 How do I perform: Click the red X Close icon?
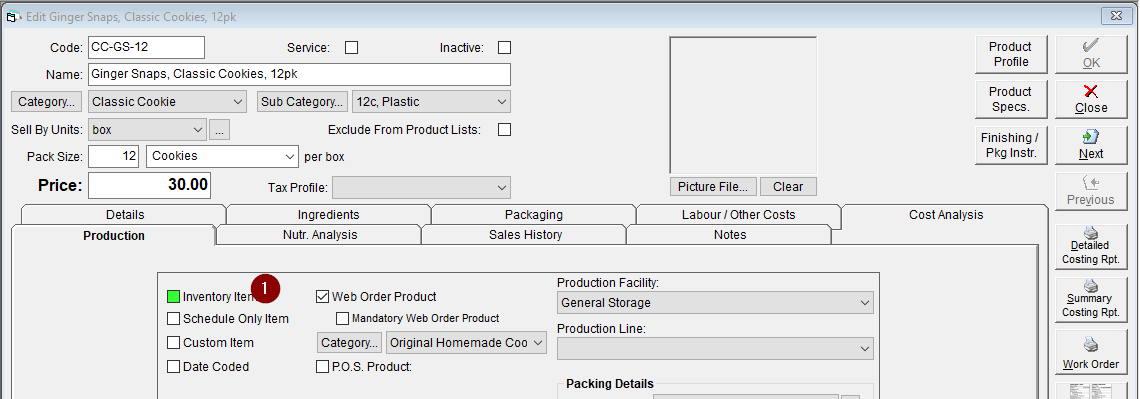[1091, 91]
